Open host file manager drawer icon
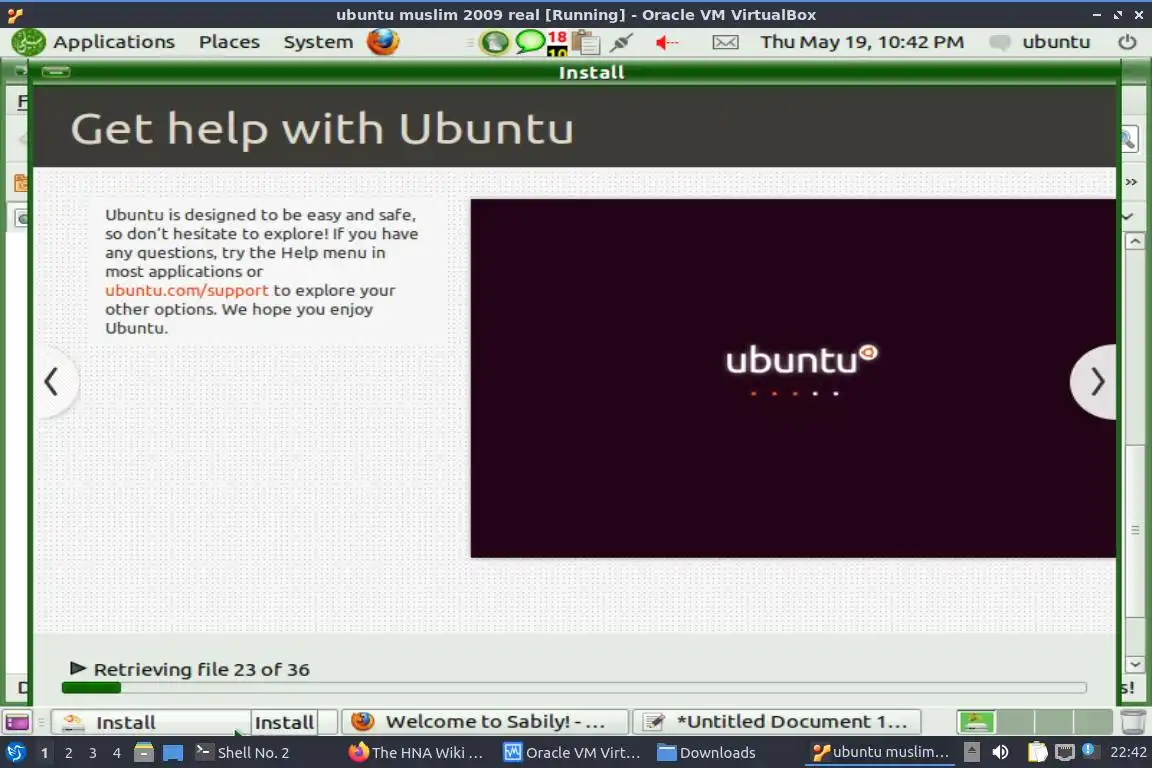 click(144, 753)
